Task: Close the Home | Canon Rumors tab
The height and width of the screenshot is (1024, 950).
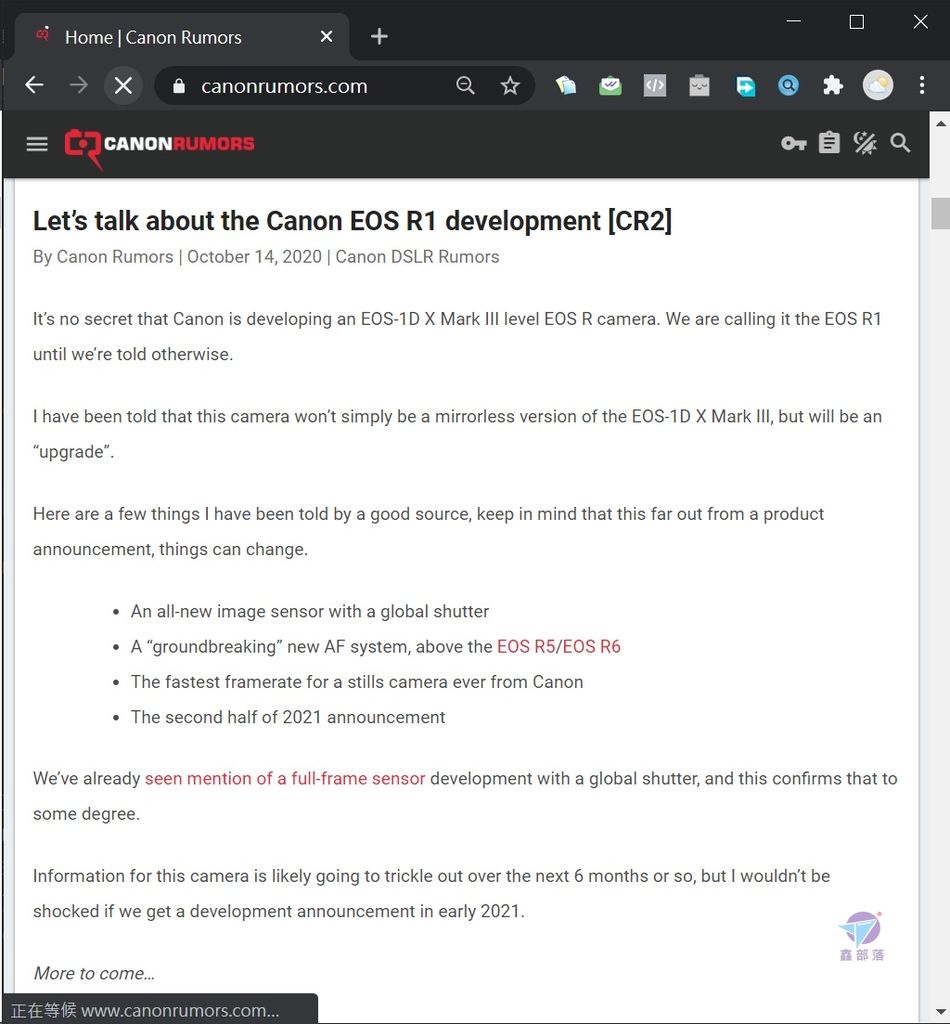Action: [x=326, y=37]
